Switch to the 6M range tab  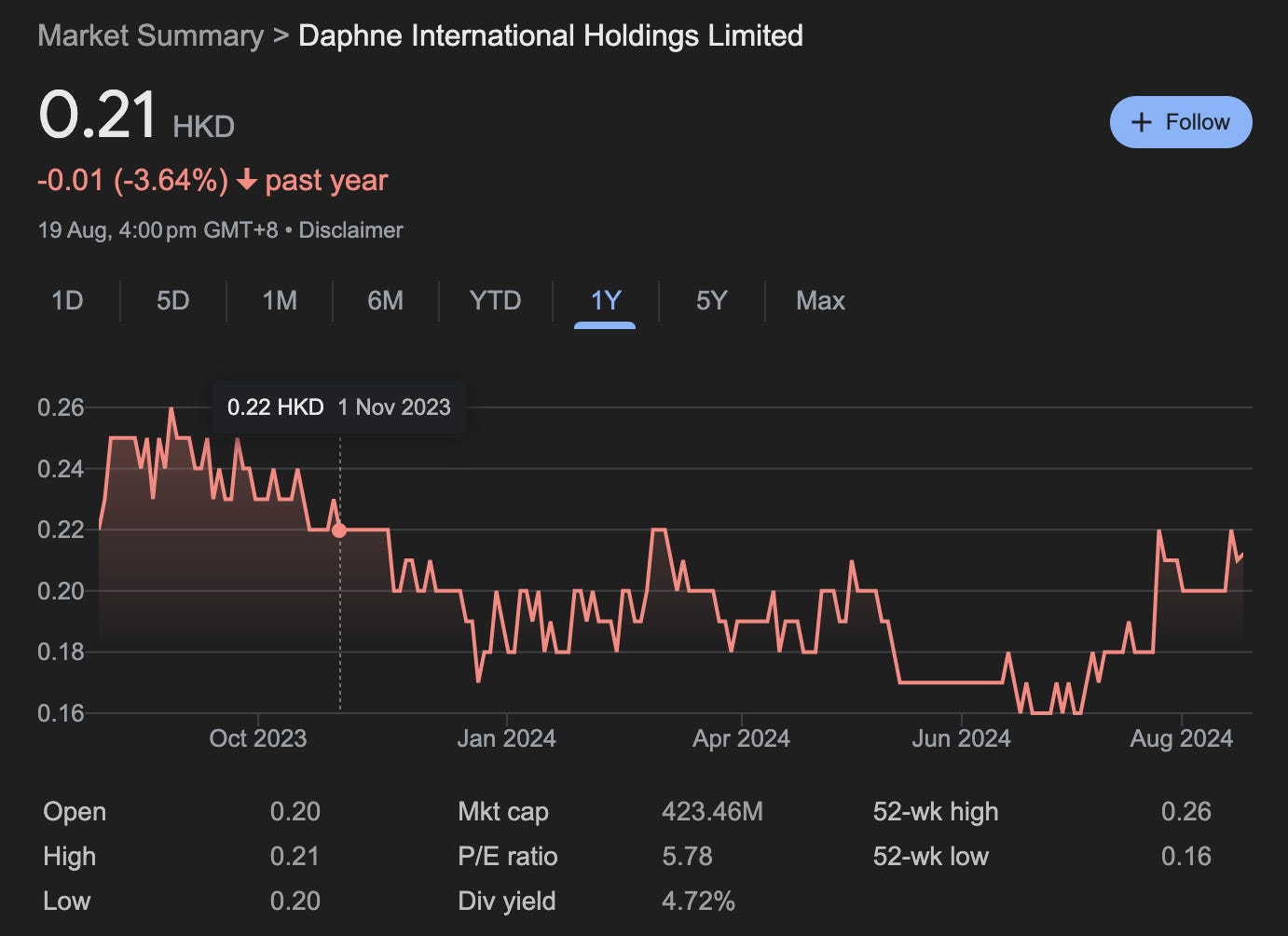coord(386,300)
